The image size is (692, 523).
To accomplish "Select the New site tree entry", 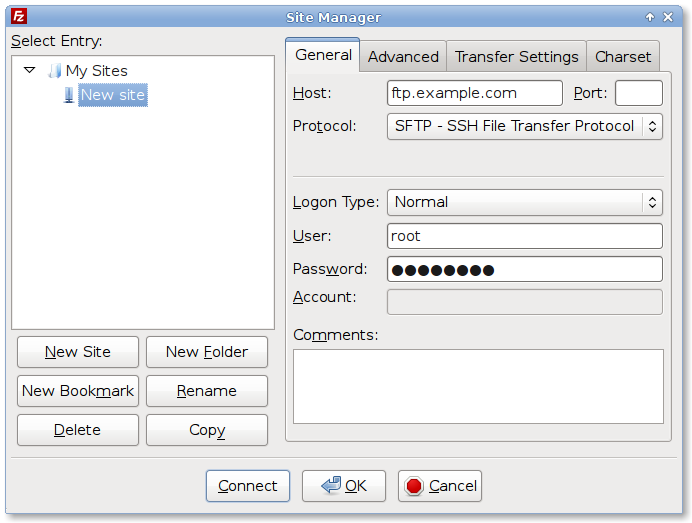I will pyautogui.click(x=112, y=95).
